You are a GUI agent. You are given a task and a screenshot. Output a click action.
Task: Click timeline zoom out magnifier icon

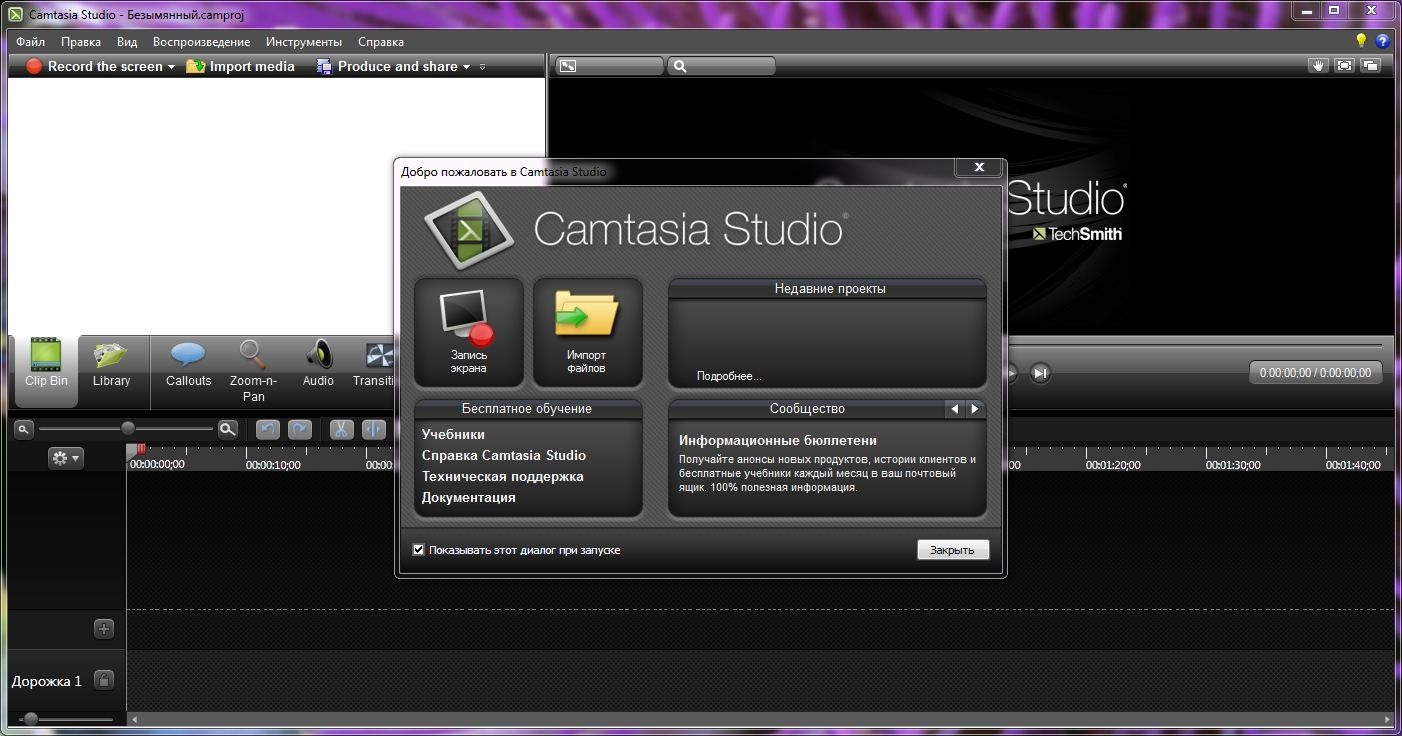tap(24, 429)
